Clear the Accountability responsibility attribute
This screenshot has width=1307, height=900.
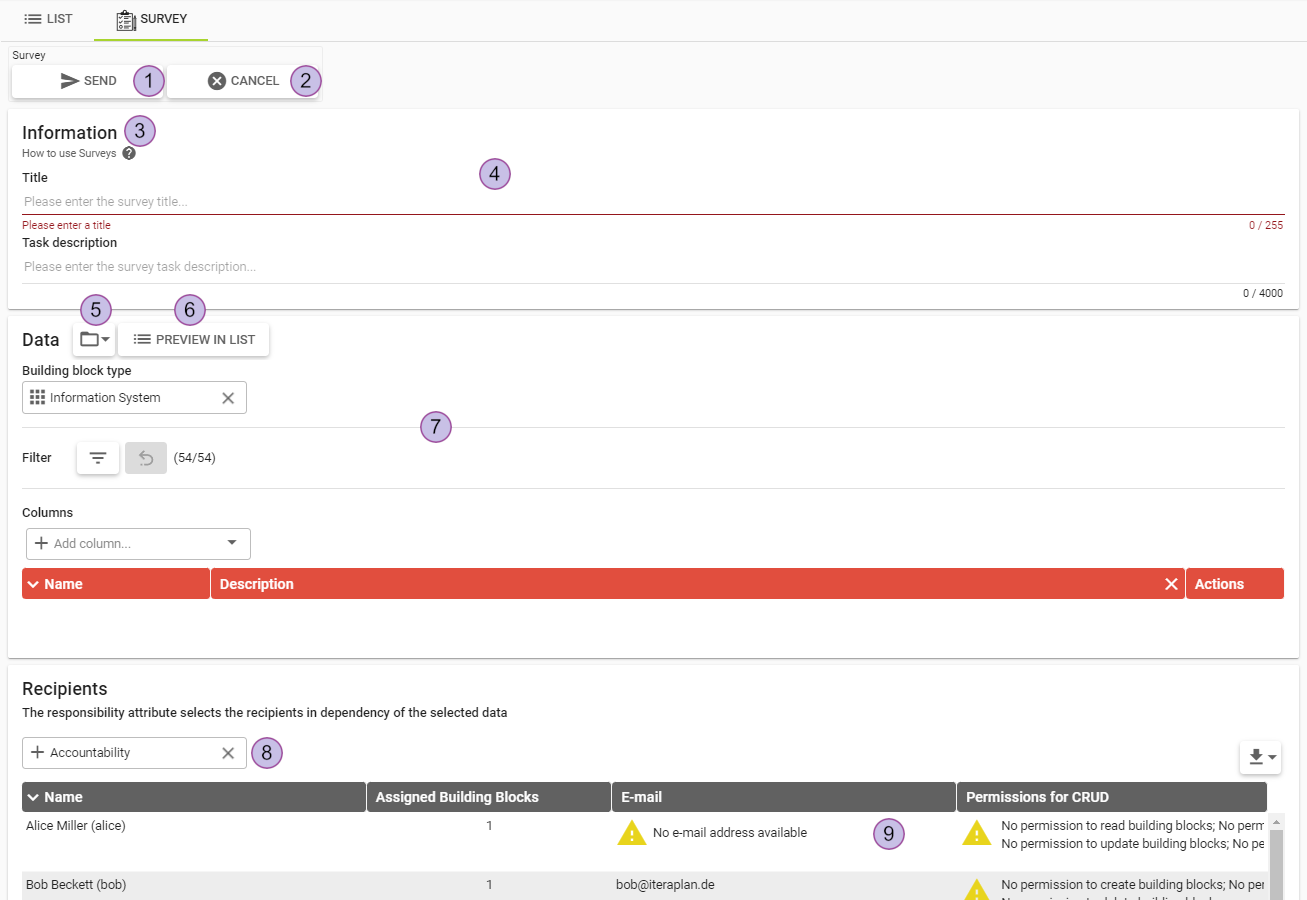[x=228, y=753]
